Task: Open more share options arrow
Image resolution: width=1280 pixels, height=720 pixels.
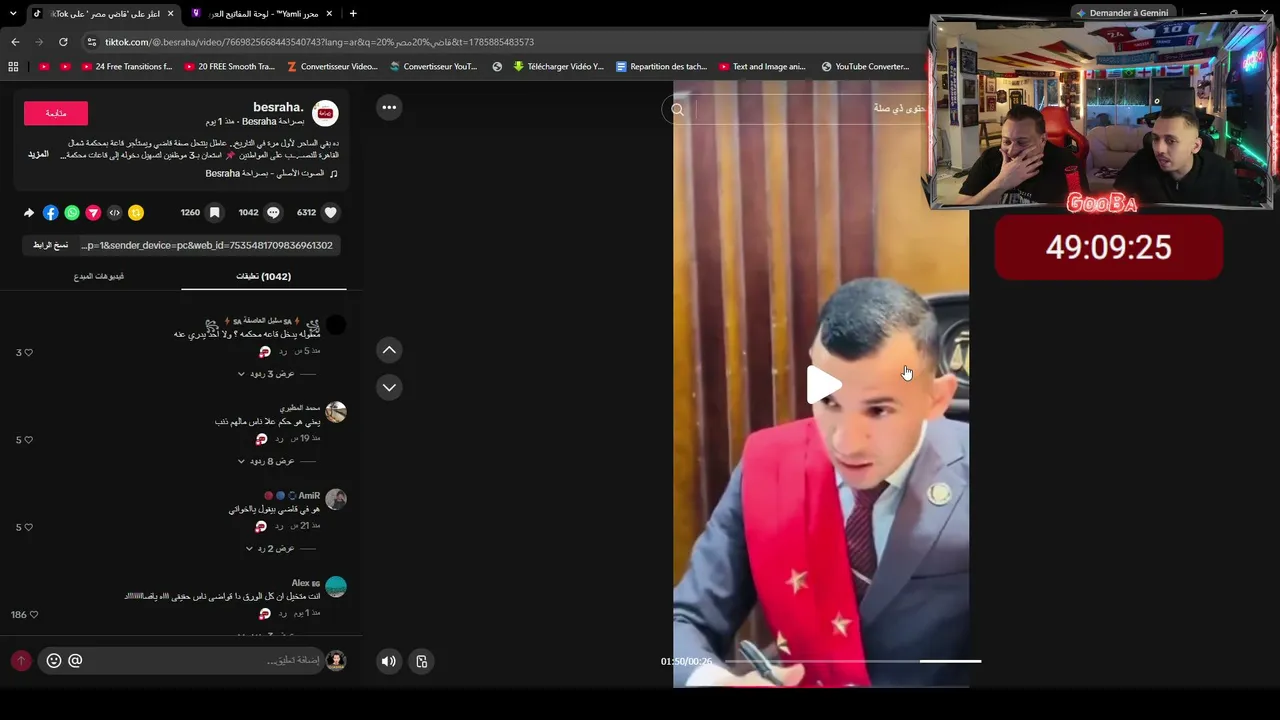Action: tap(29, 213)
